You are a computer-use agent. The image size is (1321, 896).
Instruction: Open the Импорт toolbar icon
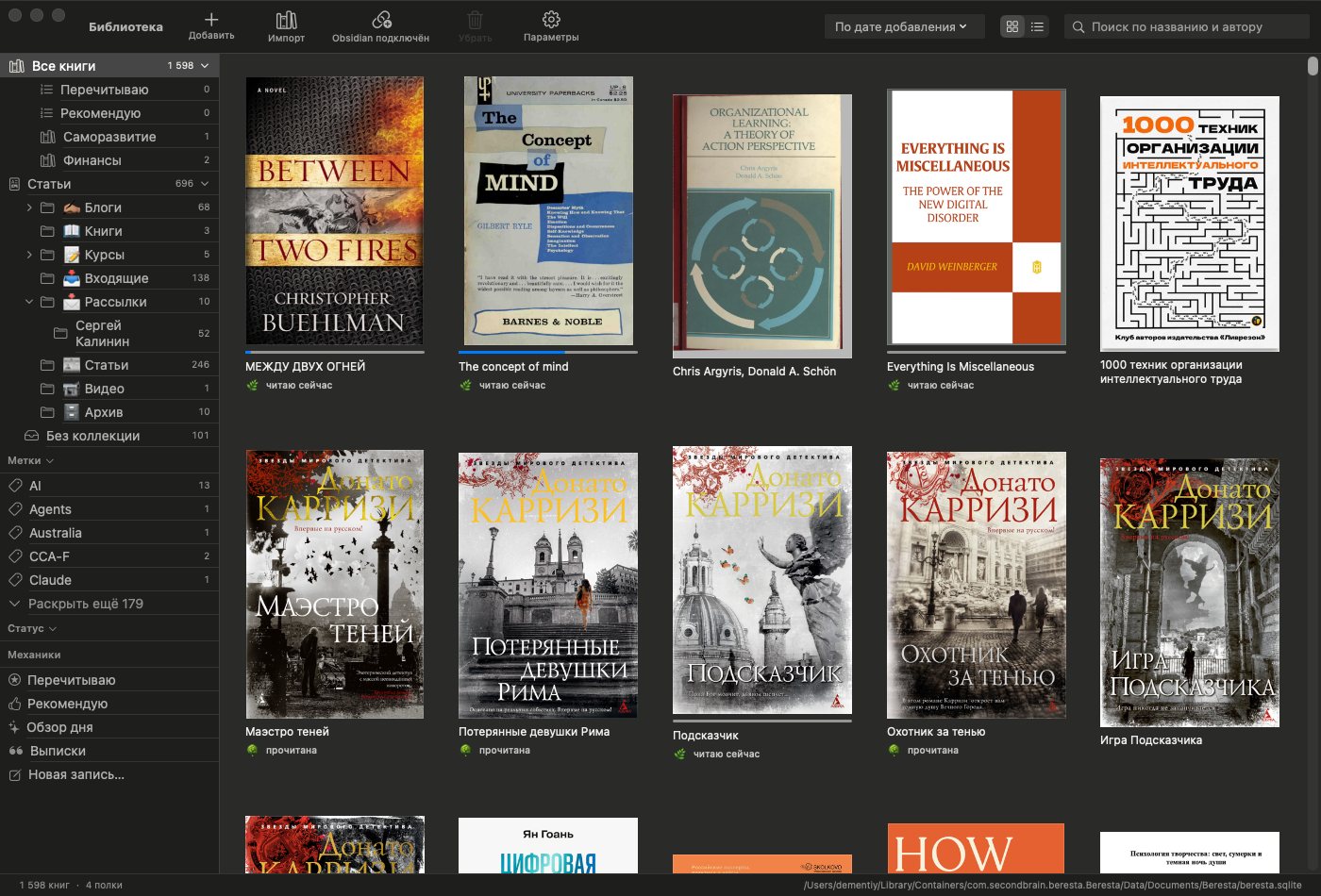coord(286,20)
